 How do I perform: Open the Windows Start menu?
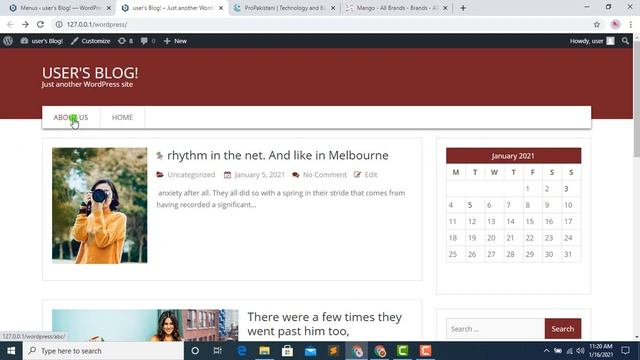coord(11,351)
